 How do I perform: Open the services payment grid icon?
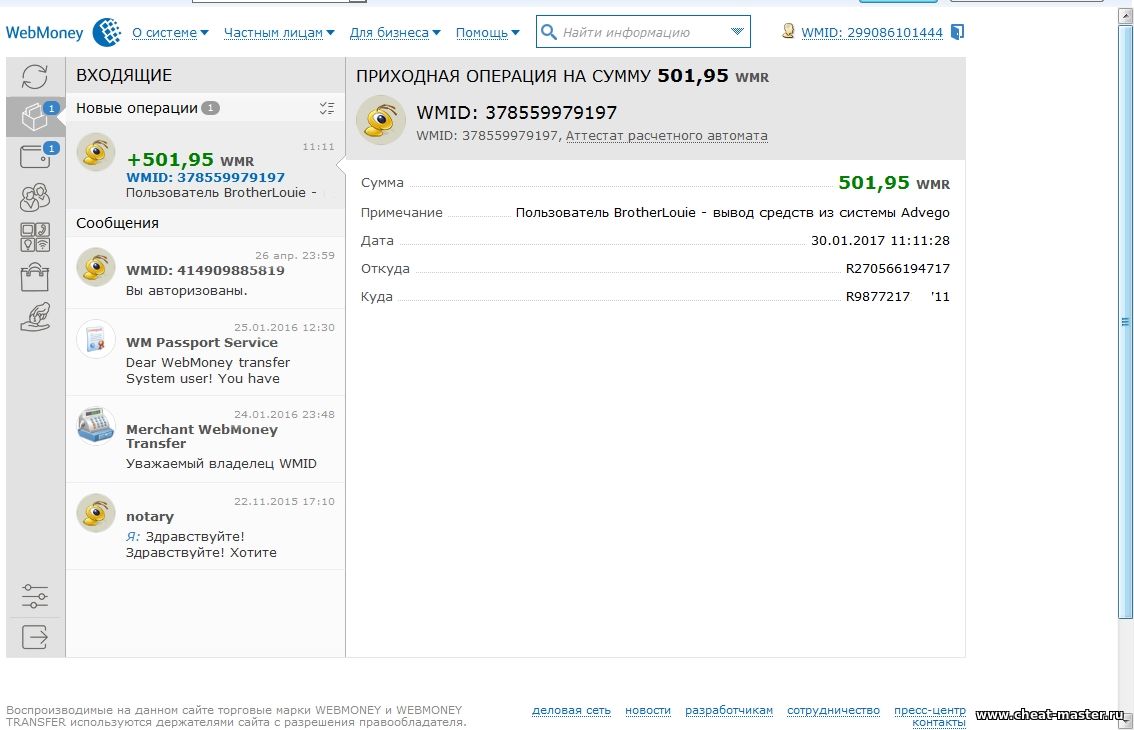(35, 237)
